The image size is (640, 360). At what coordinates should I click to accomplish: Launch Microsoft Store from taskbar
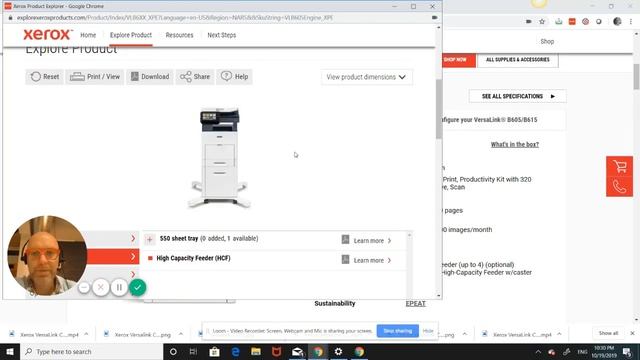click(214, 351)
